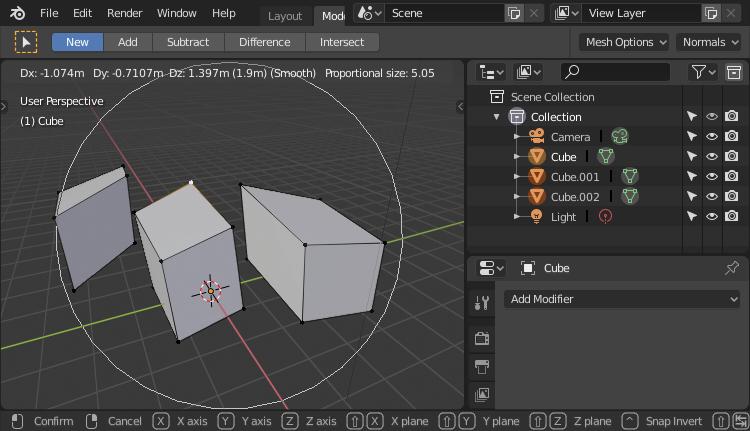The width and height of the screenshot is (750, 431).
Task: Click the Cube.001 mesh object icon
Action: click(x=537, y=177)
